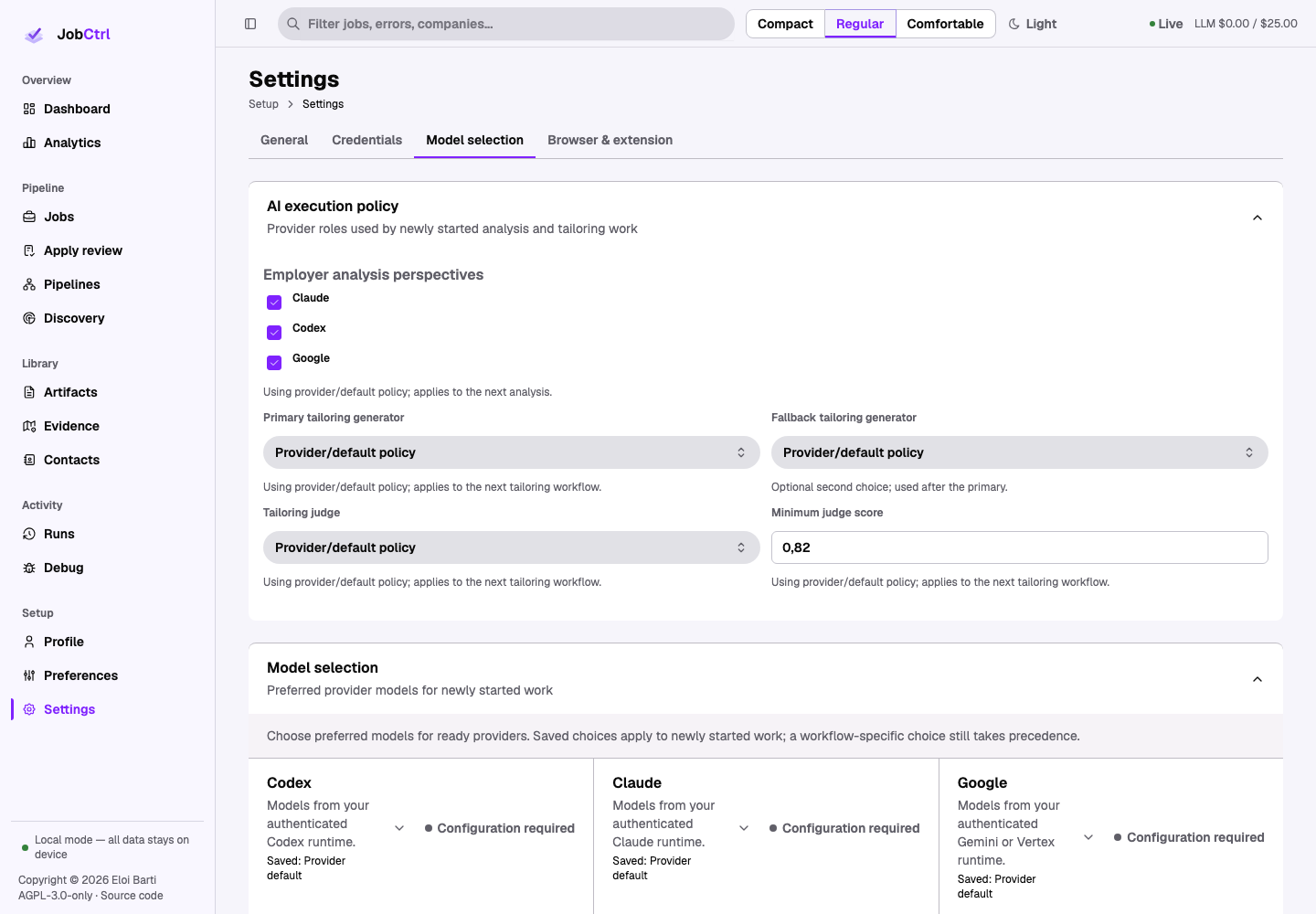Focus the Filter jobs search field
This screenshot has height=914, width=1316.
point(506,24)
